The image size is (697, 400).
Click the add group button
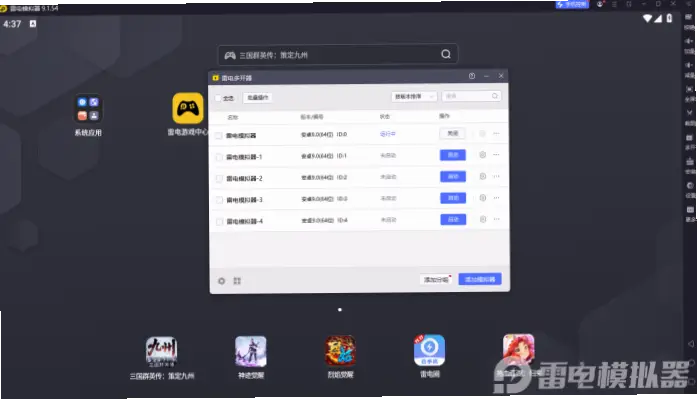pyautogui.click(x=436, y=280)
